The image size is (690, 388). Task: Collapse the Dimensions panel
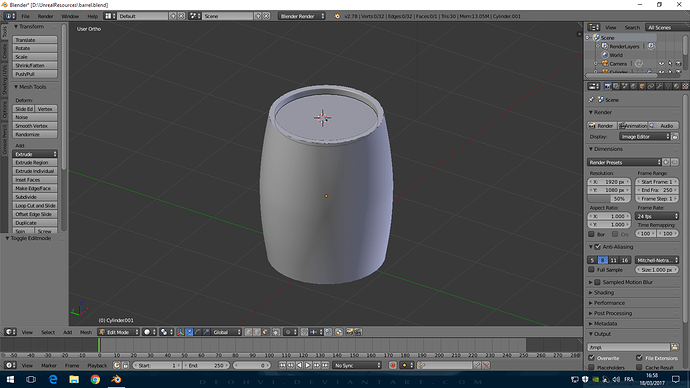[x=608, y=149]
